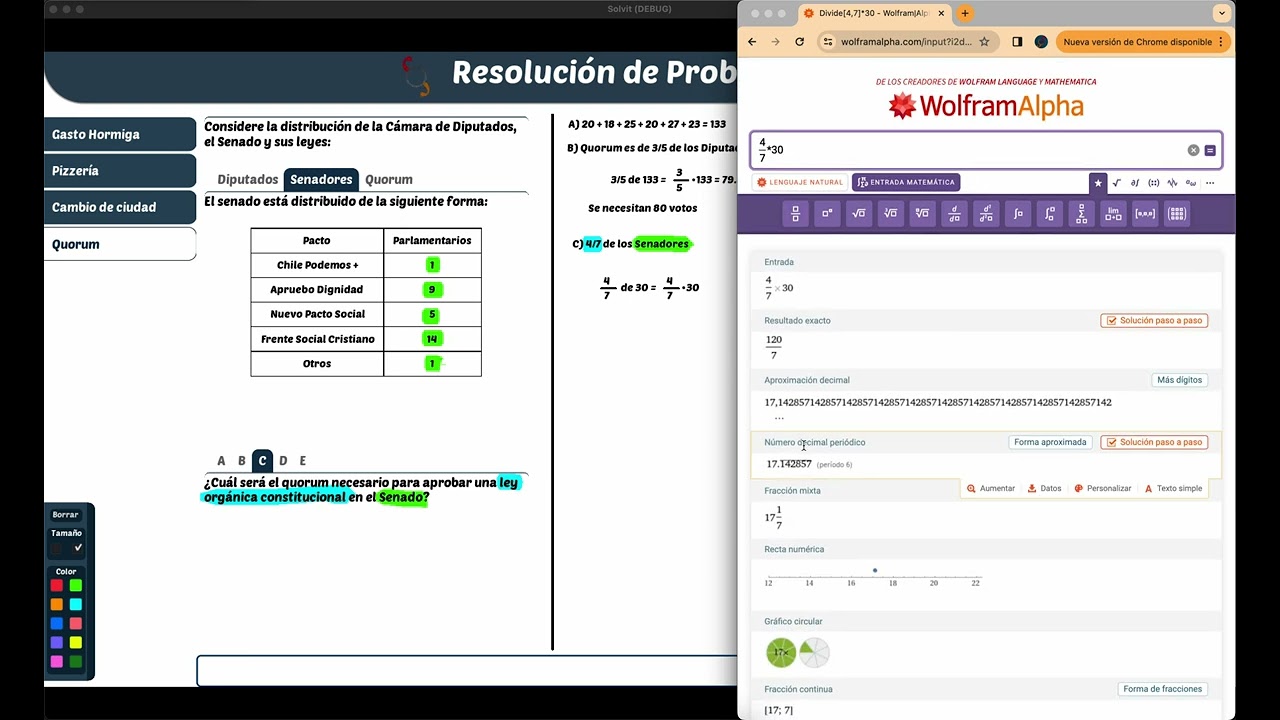Pick the red color swatch
This screenshot has width=1280, height=720.
pyautogui.click(x=57, y=585)
